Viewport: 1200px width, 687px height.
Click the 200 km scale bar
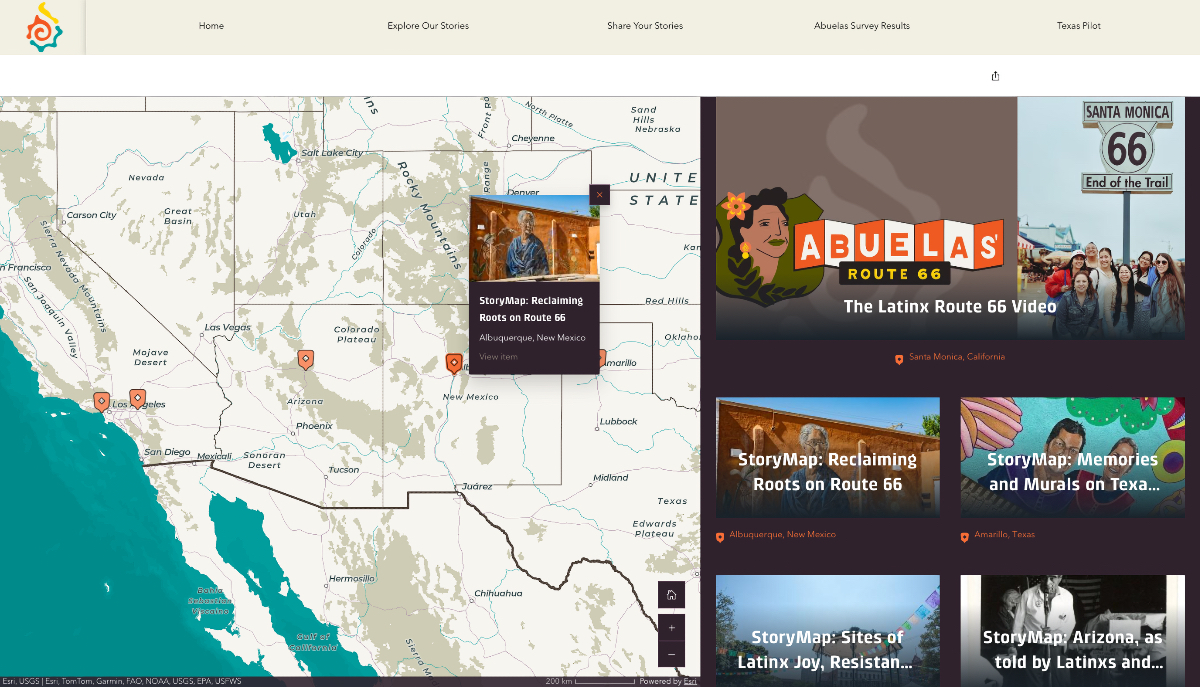click(x=590, y=681)
